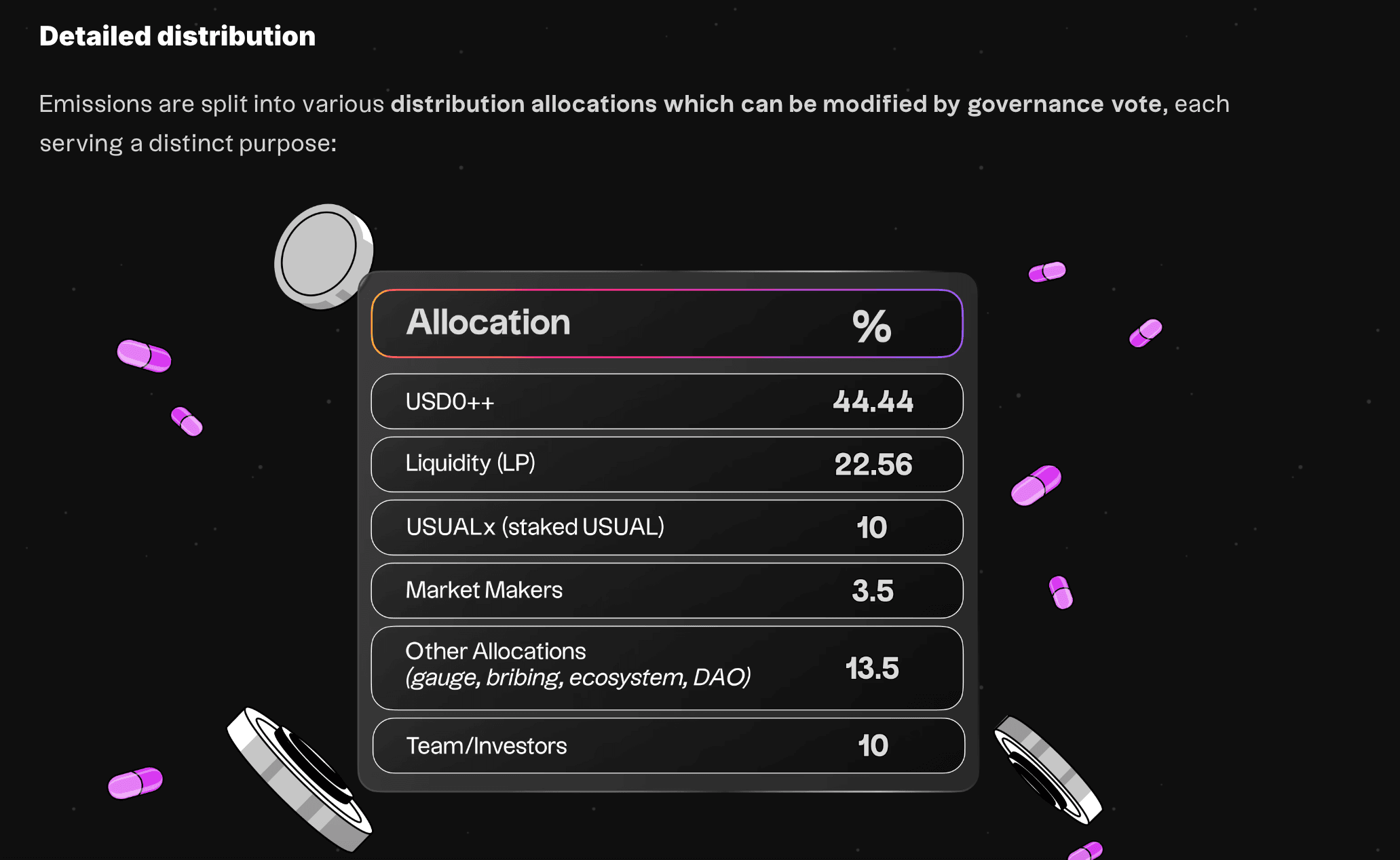Select the Liquidity (LP) row
1400x860 pixels.
pyautogui.click(x=667, y=465)
